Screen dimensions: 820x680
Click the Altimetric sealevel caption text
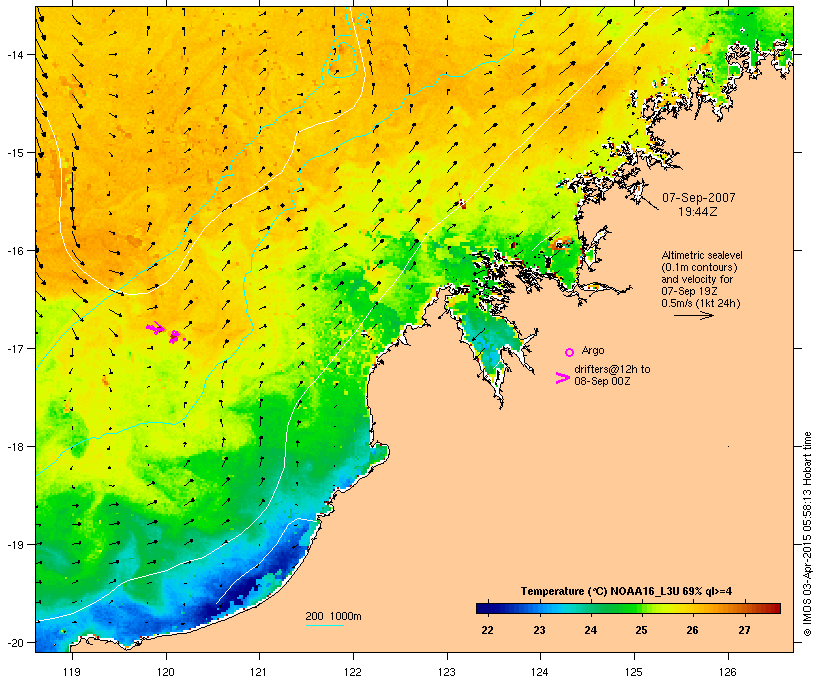coord(702,255)
